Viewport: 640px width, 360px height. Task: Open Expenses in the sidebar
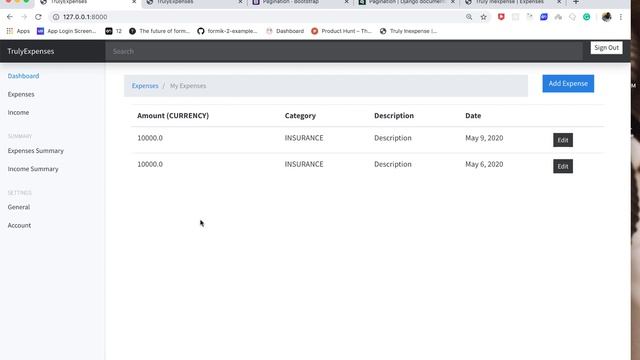[21, 94]
